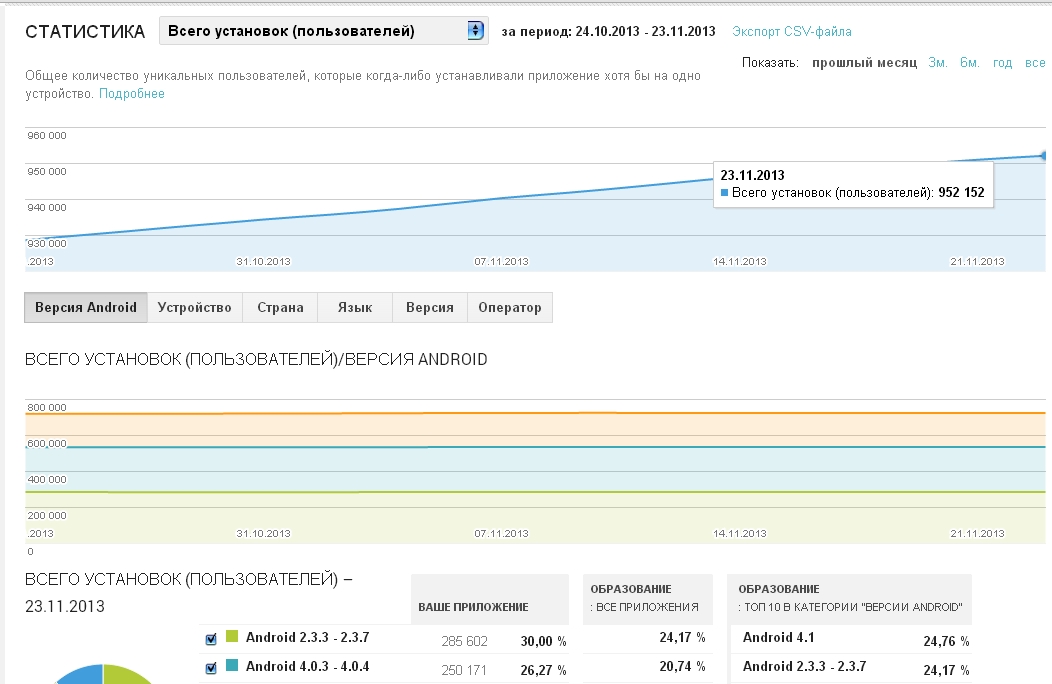The height and width of the screenshot is (684, 1052).
Task: Click the 30,00 % value
Action: 543,641
